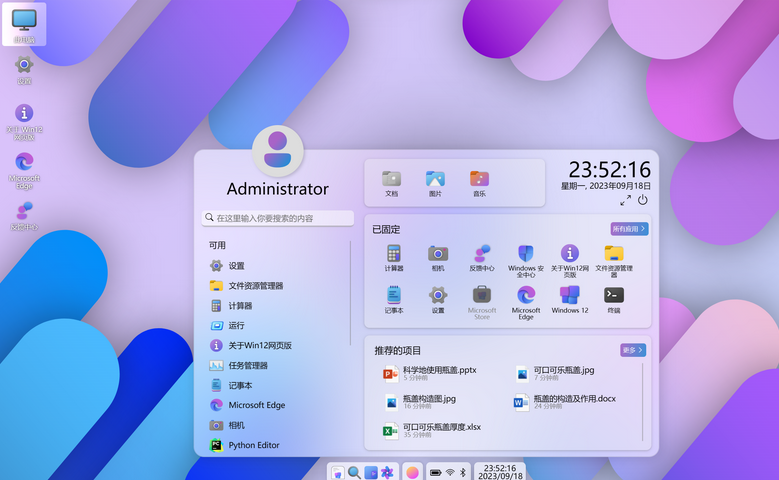The height and width of the screenshot is (480, 779).
Task: Open pinned Windows 12 tile
Action: click(x=570, y=300)
